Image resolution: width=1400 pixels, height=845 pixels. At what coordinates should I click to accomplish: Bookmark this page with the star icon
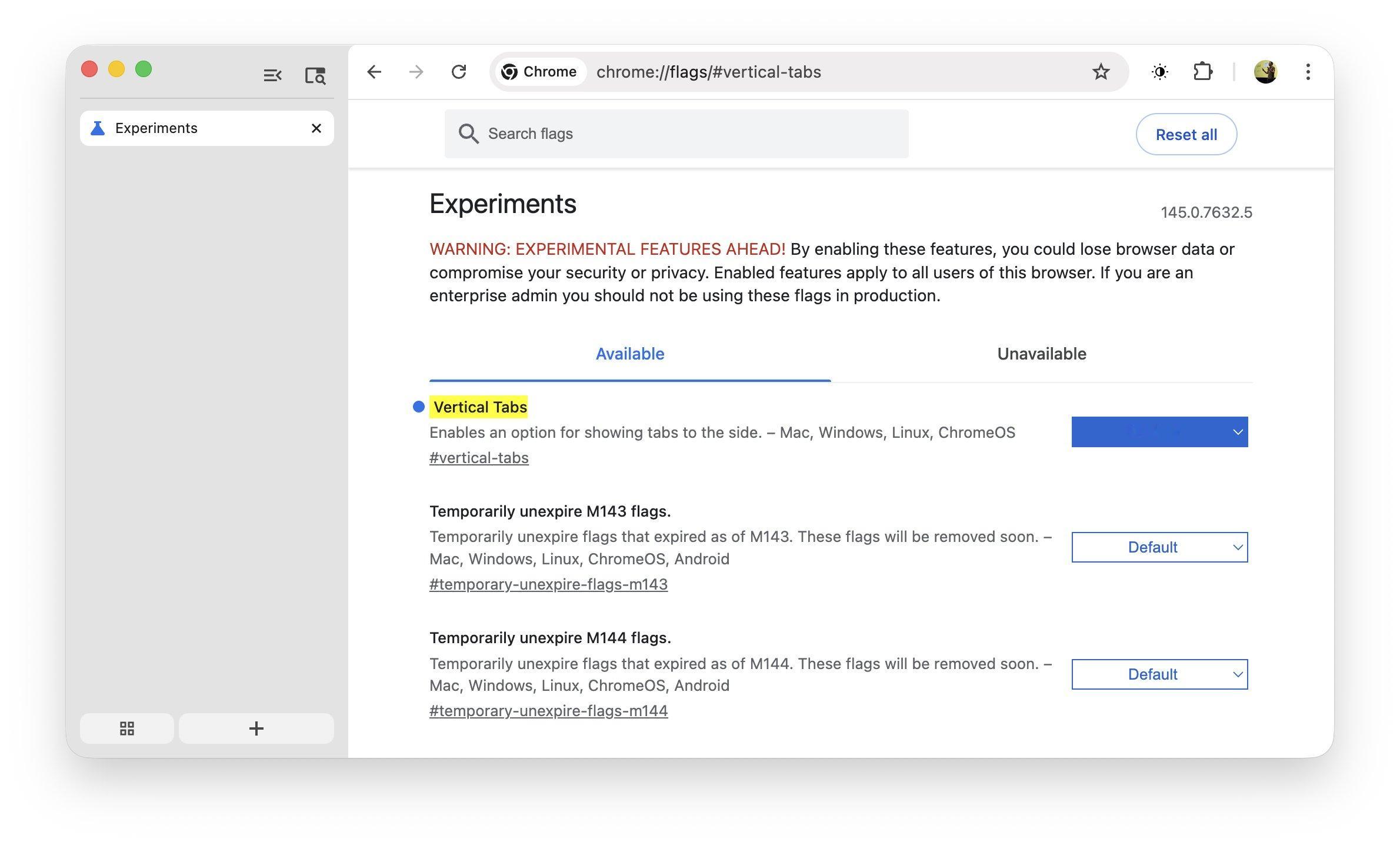[x=1099, y=72]
